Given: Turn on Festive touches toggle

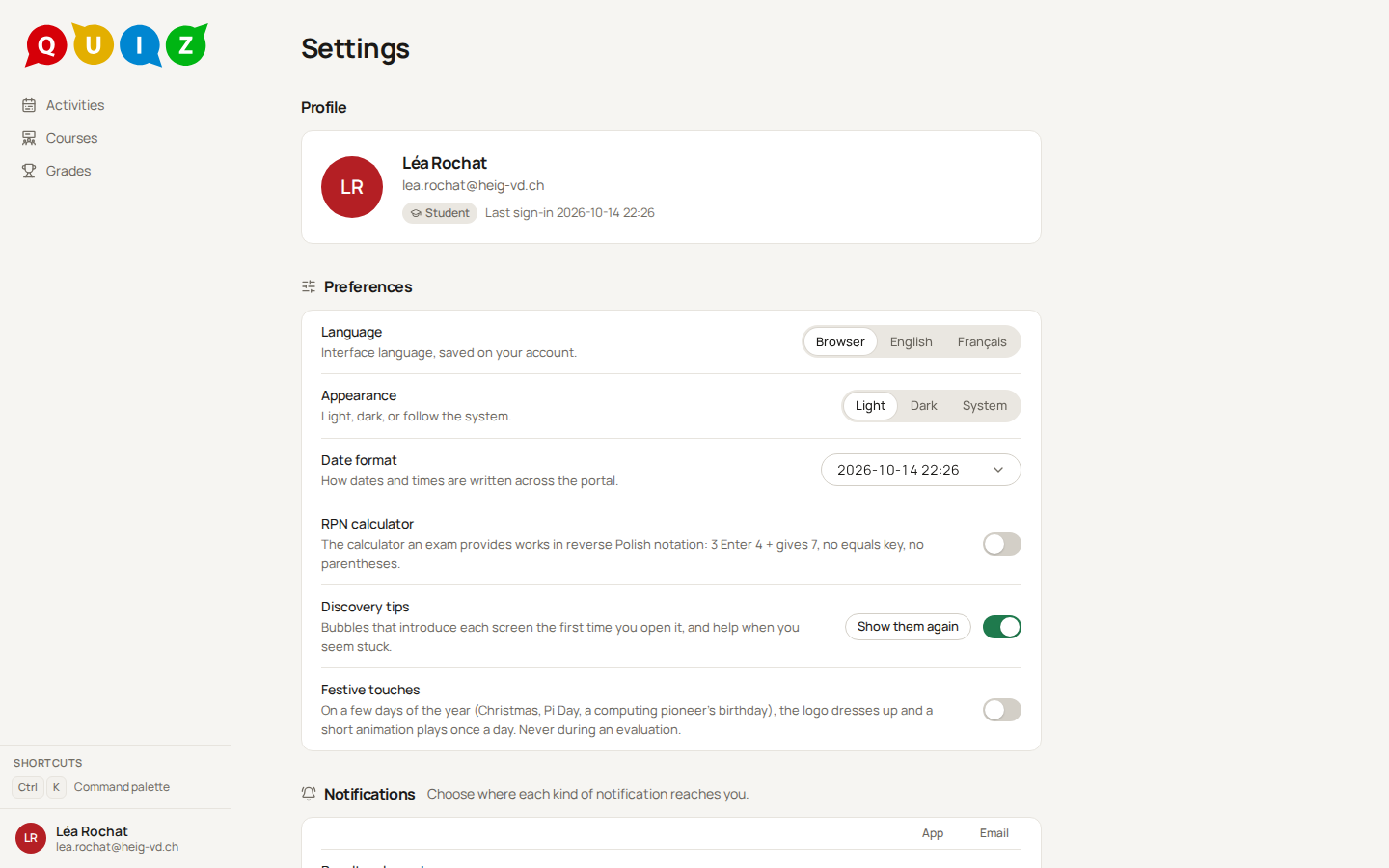Looking at the screenshot, I should click(x=1002, y=710).
